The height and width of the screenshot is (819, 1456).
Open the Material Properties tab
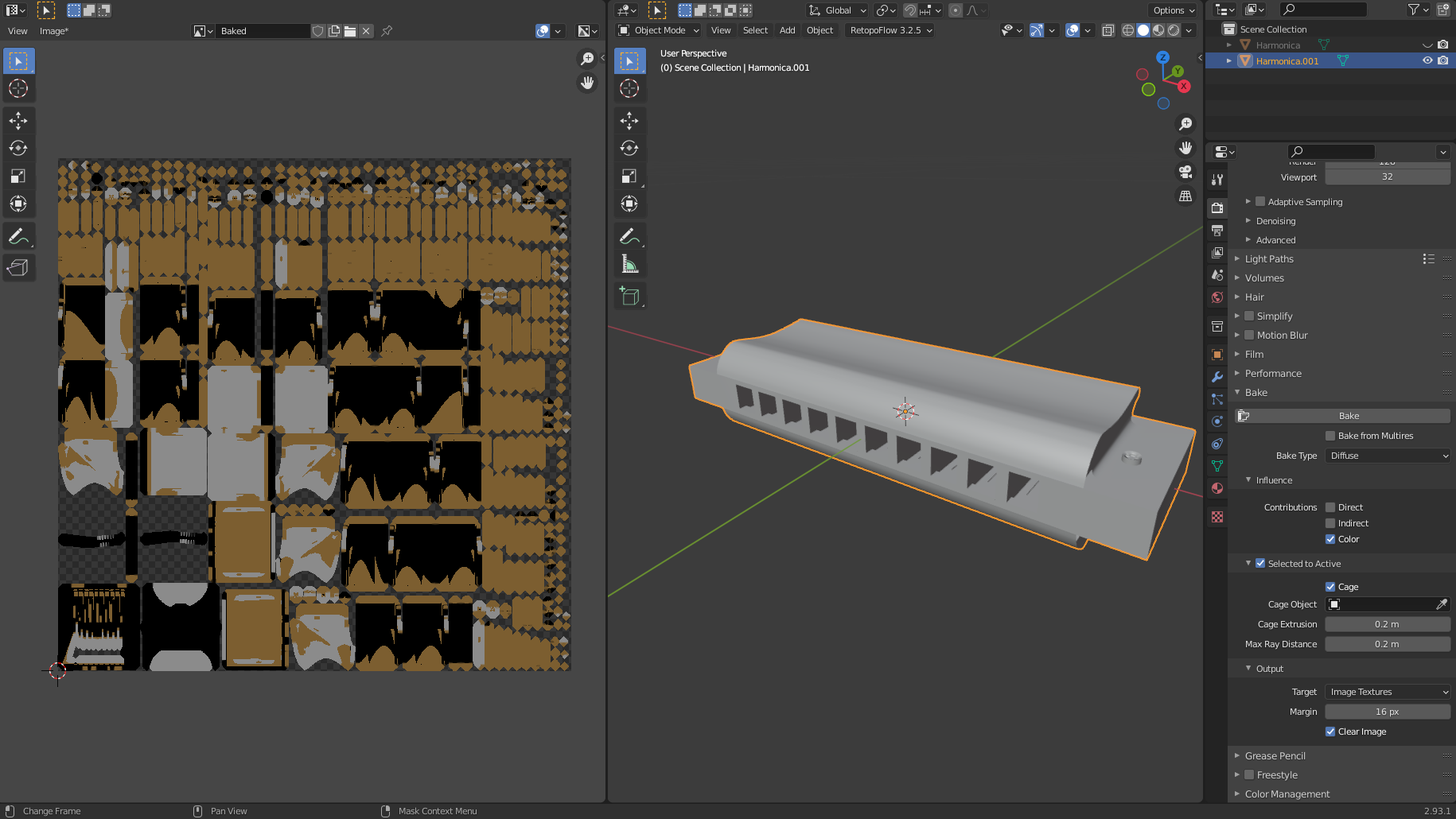pyautogui.click(x=1217, y=488)
